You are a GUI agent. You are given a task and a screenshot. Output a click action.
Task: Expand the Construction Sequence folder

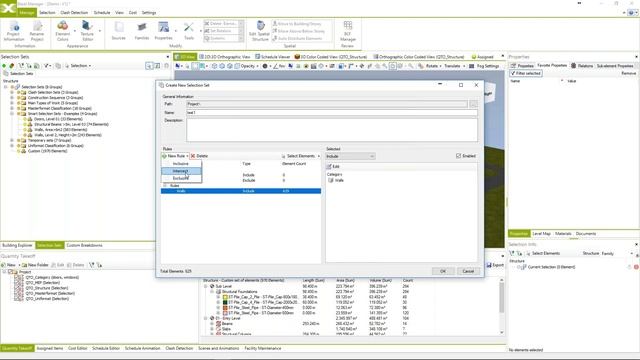click(x=12, y=98)
